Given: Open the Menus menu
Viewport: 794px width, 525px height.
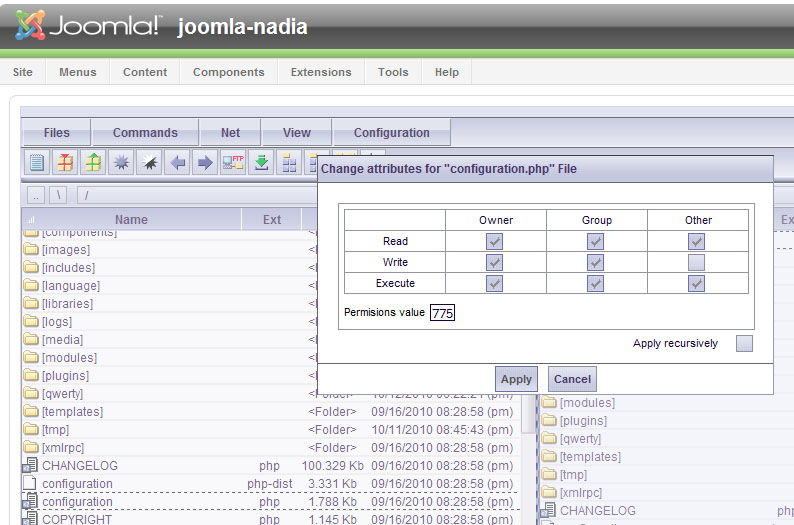Looking at the screenshot, I should (x=77, y=72).
